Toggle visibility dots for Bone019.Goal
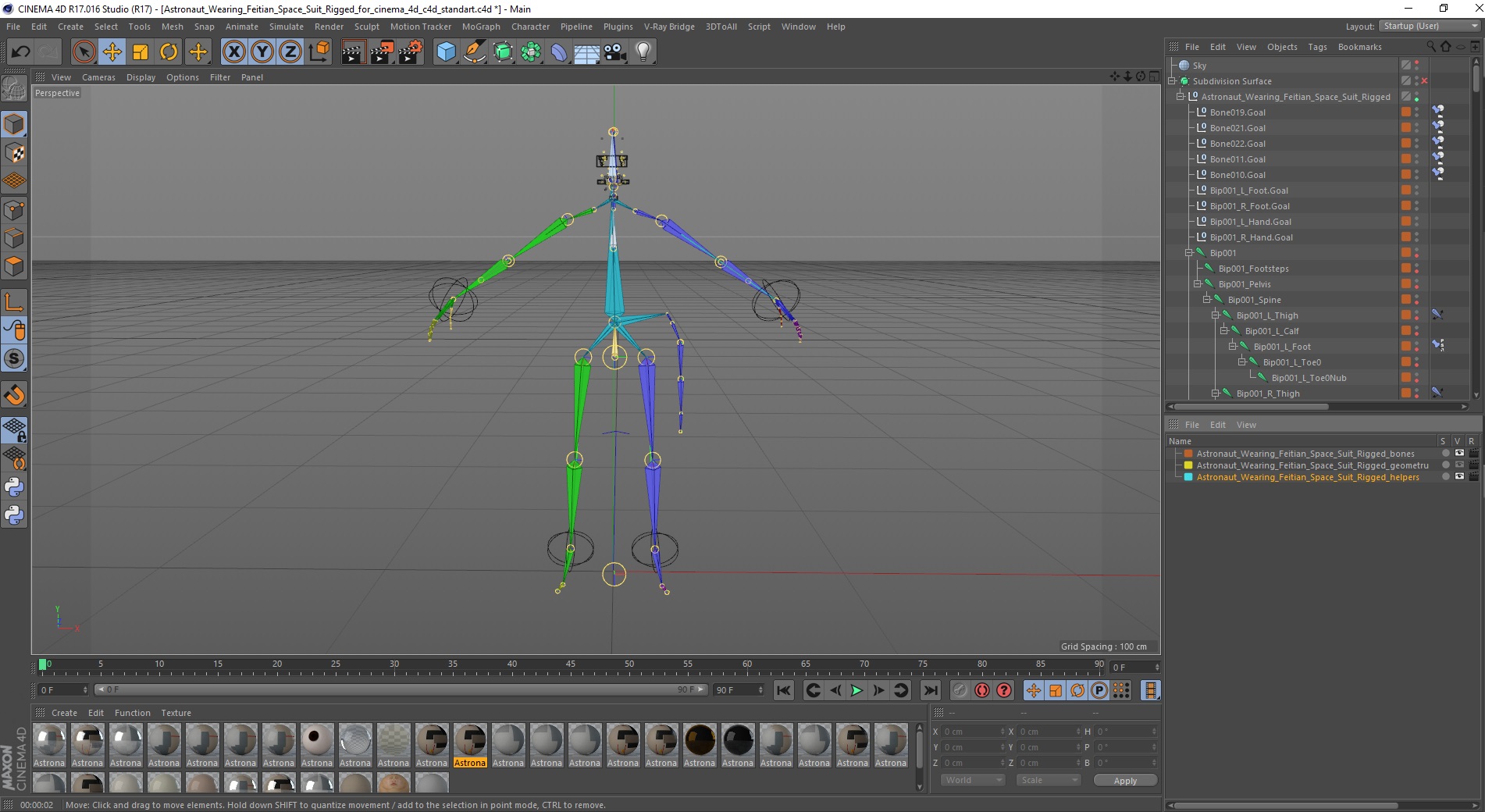This screenshot has width=1485, height=812. (x=1417, y=112)
